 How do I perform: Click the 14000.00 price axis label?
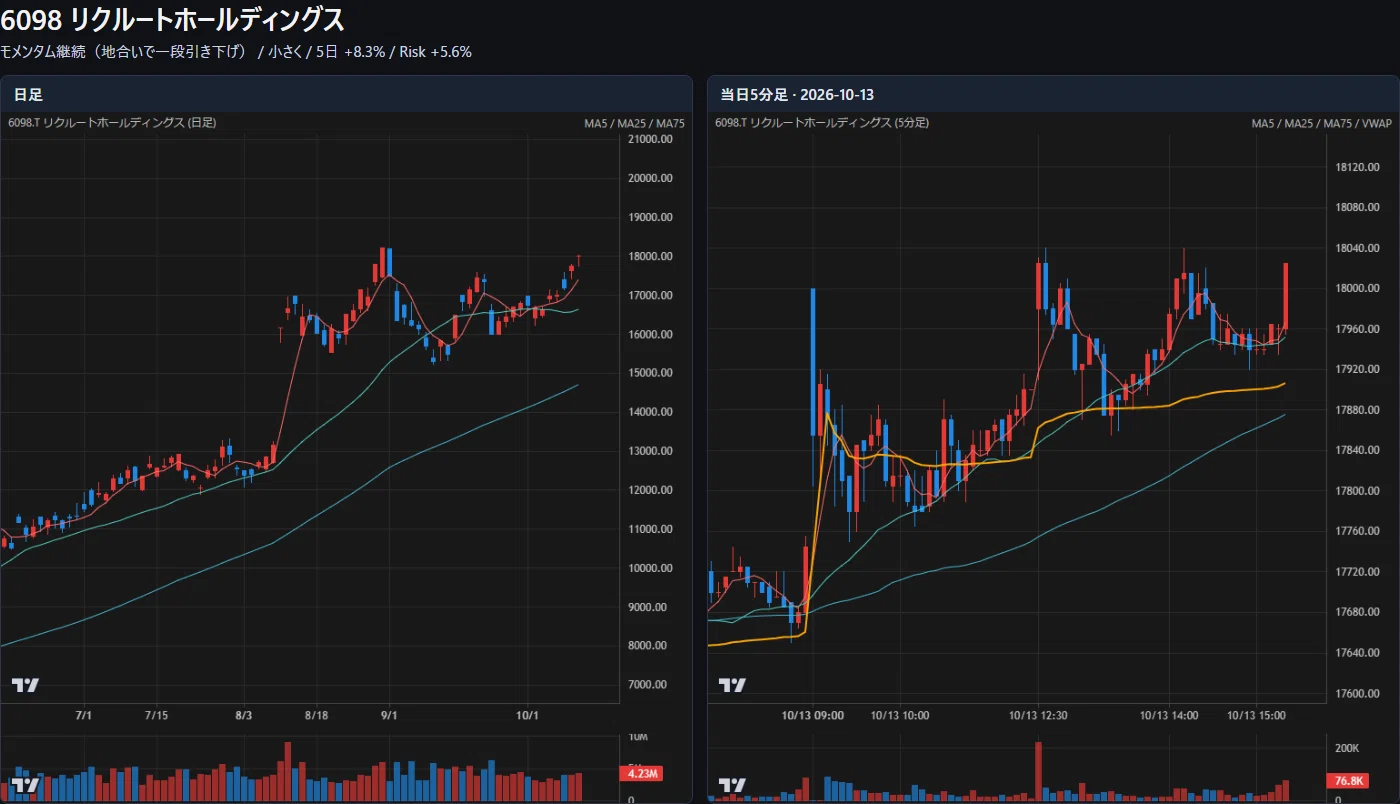pyautogui.click(x=648, y=412)
